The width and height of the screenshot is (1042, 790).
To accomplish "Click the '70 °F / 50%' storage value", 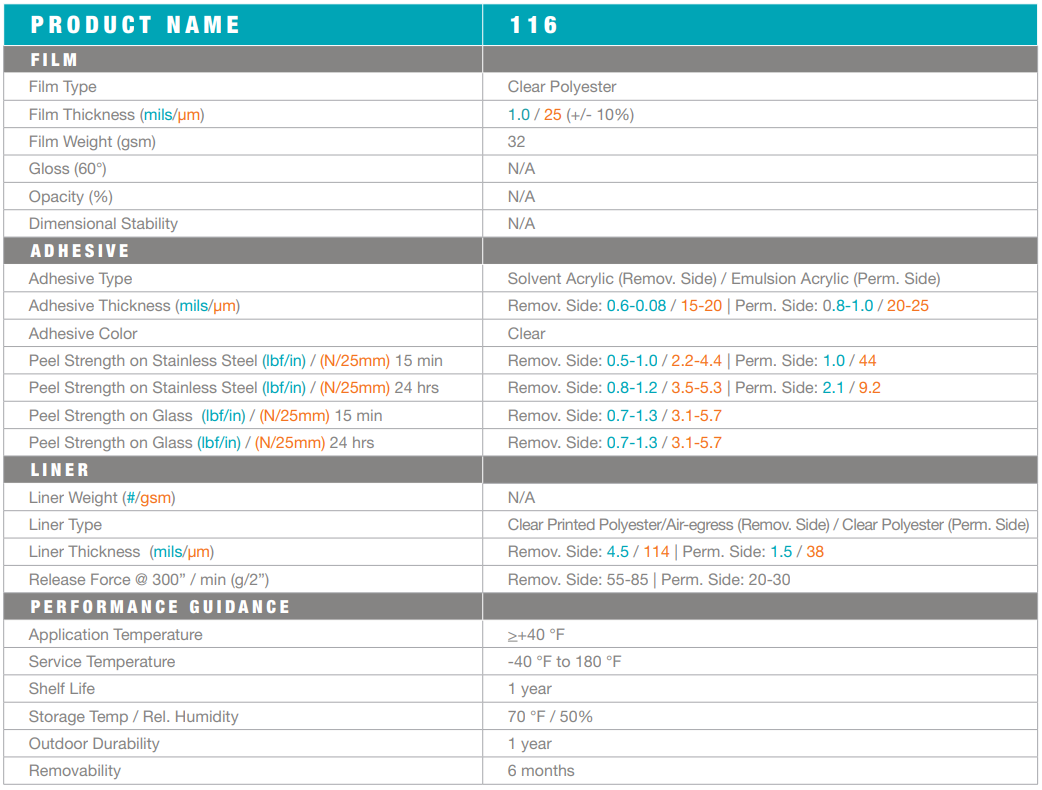I will pyautogui.click(x=550, y=718).
